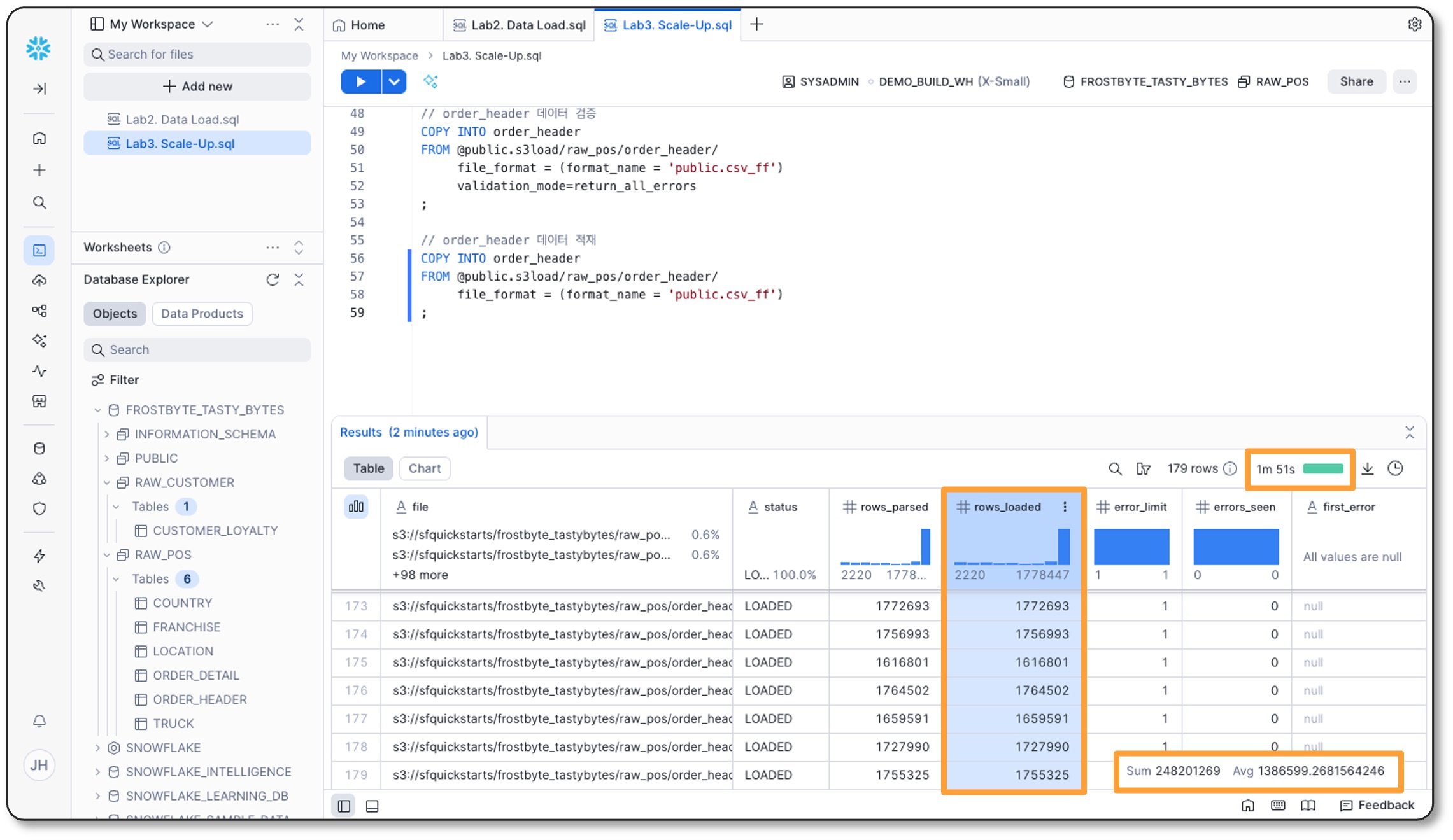Open worksheet settings gear icon
This screenshot has width=1453, height=840.
pyautogui.click(x=1414, y=25)
